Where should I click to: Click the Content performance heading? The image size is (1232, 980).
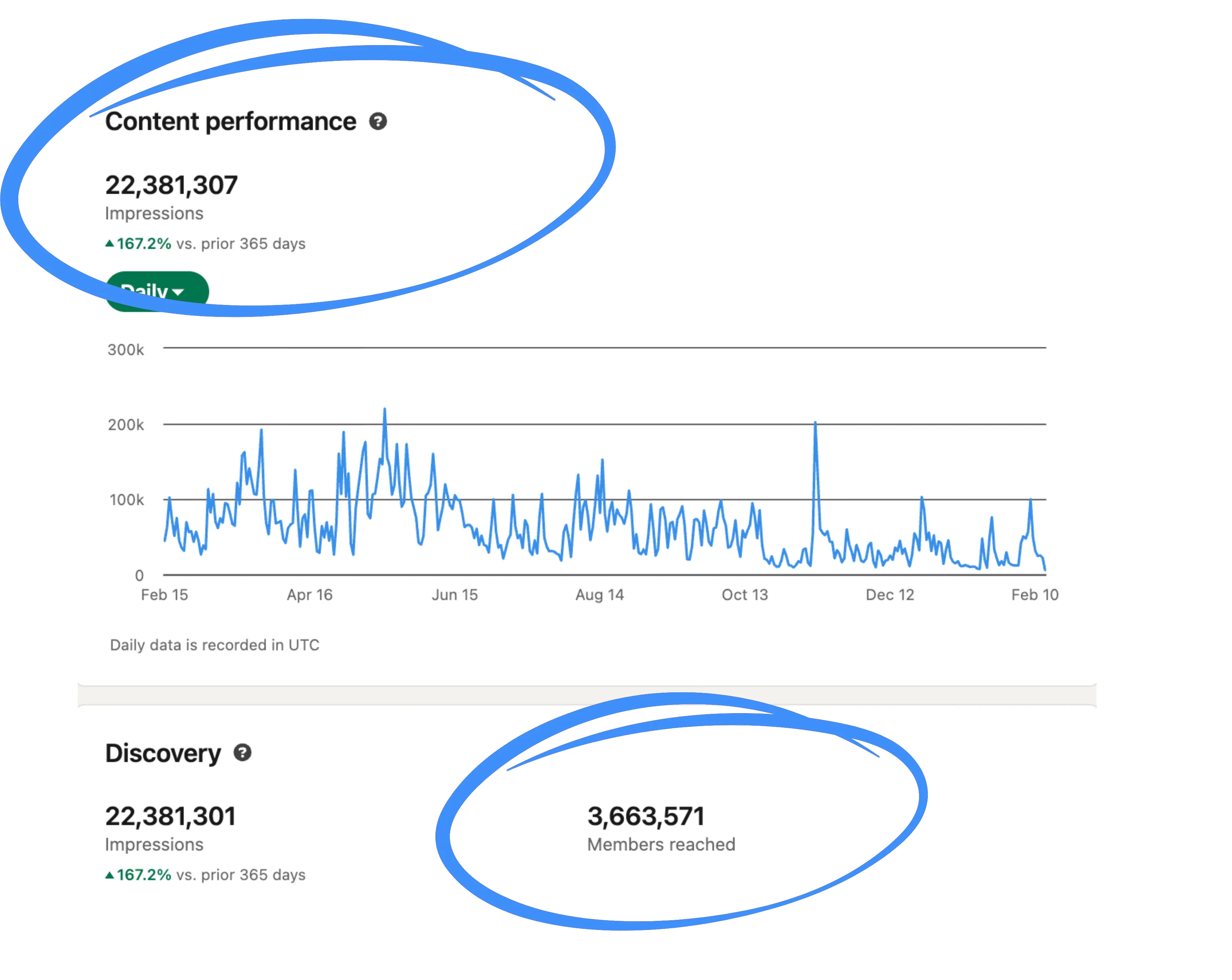tap(230, 122)
